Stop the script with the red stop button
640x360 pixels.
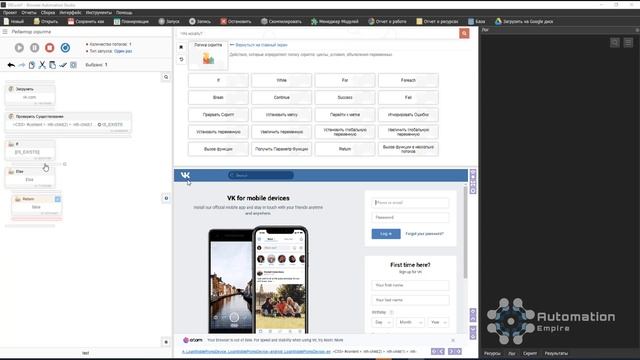49,48
